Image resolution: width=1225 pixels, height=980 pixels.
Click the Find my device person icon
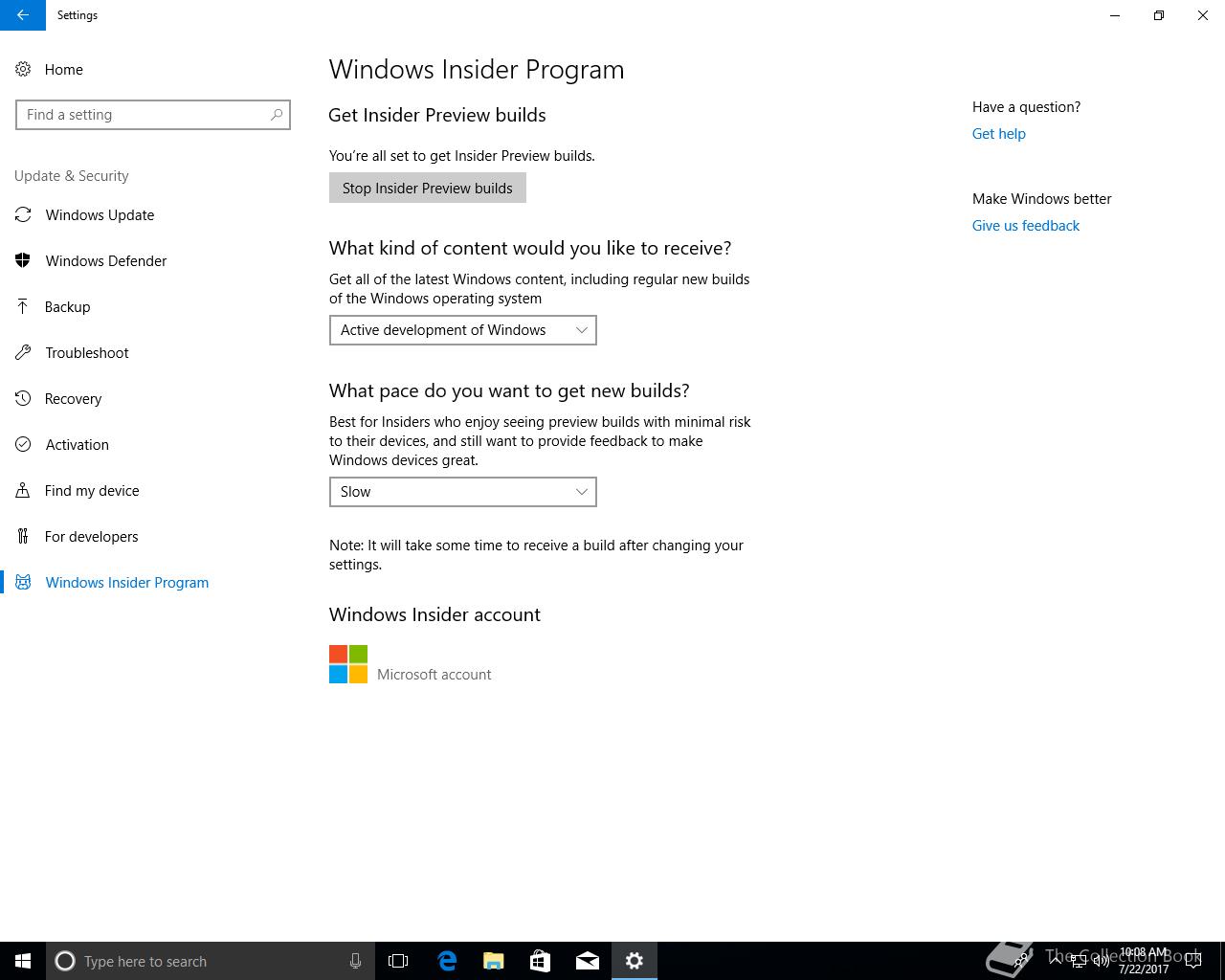[23, 491]
